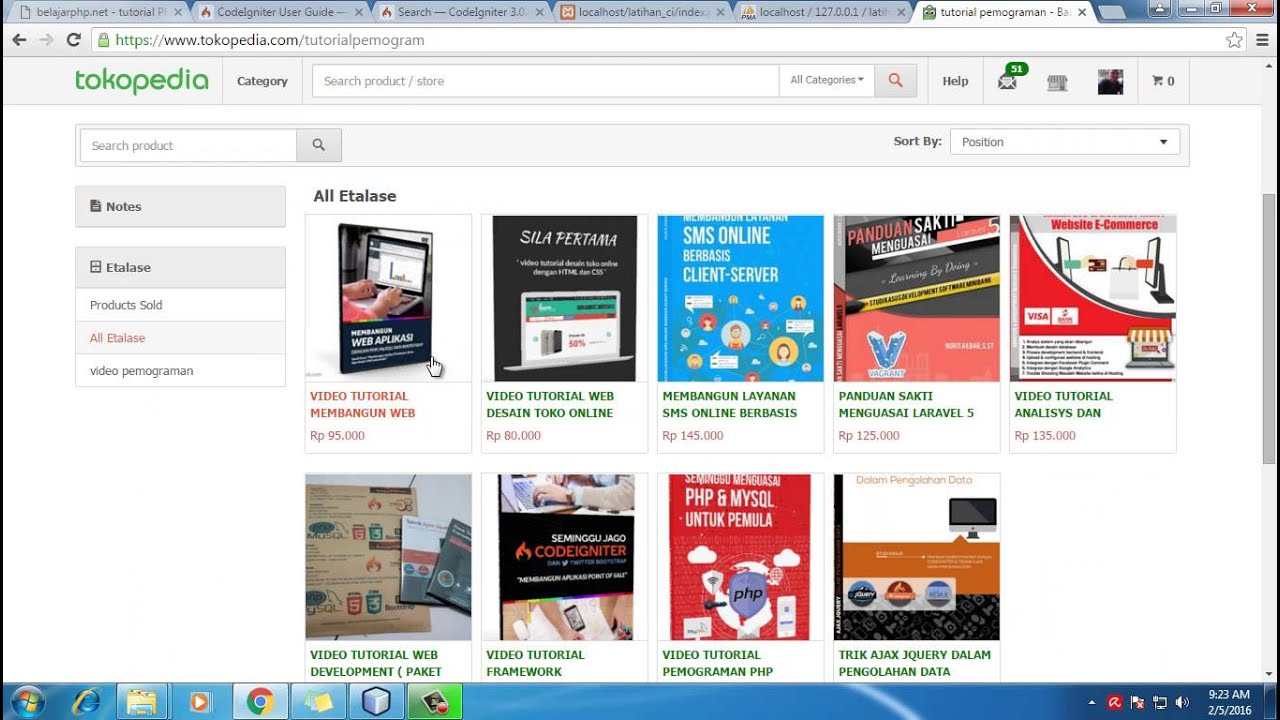Click Panduan Sakti Laravel product image
Image resolution: width=1280 pixels, height=720 pixels.
pyautogui.click(x=916, y=298)
